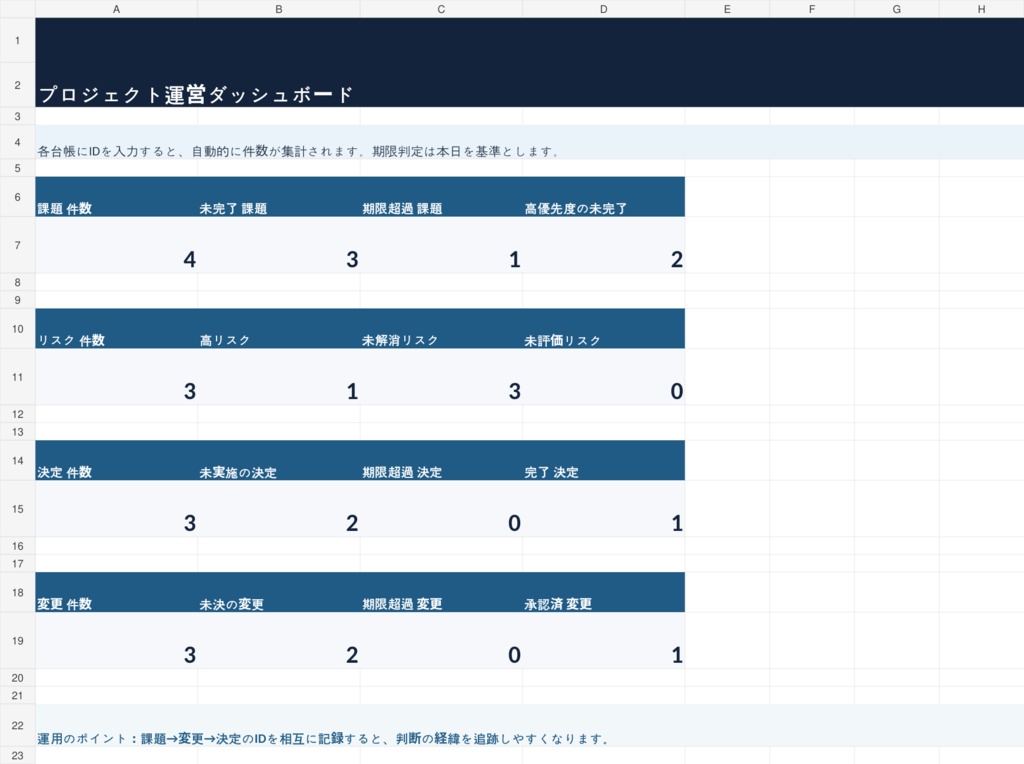
Task: Select column C header
Action: (x=441, y=9)
